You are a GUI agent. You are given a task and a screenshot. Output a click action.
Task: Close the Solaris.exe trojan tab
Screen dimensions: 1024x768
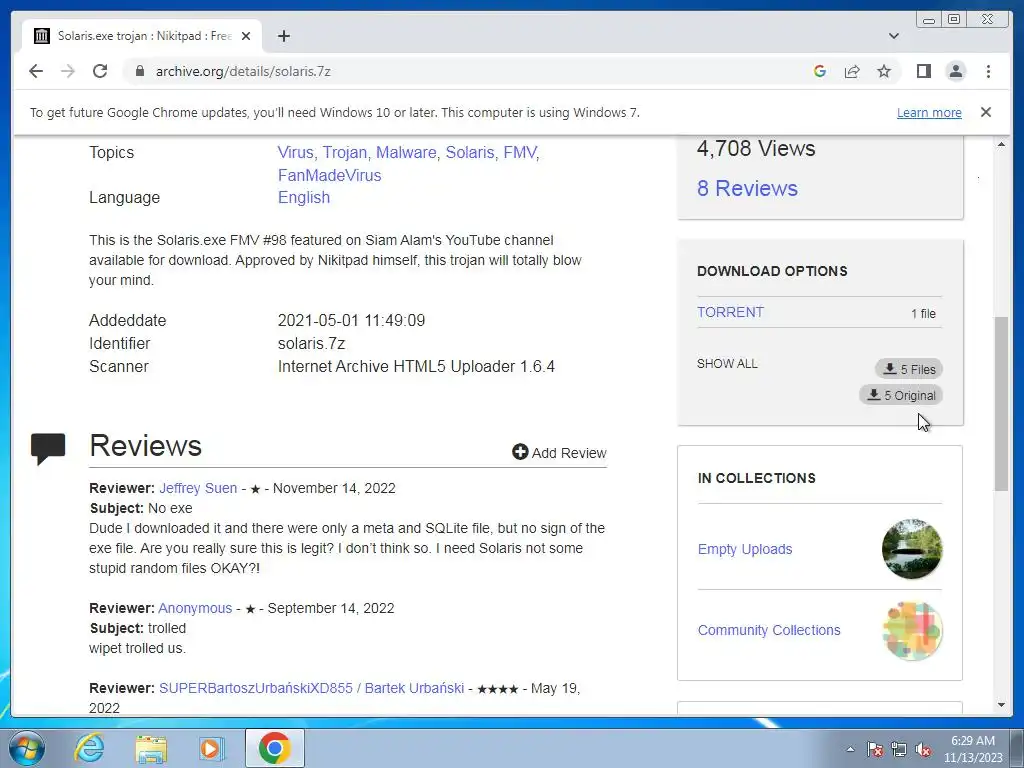(246, 36)
